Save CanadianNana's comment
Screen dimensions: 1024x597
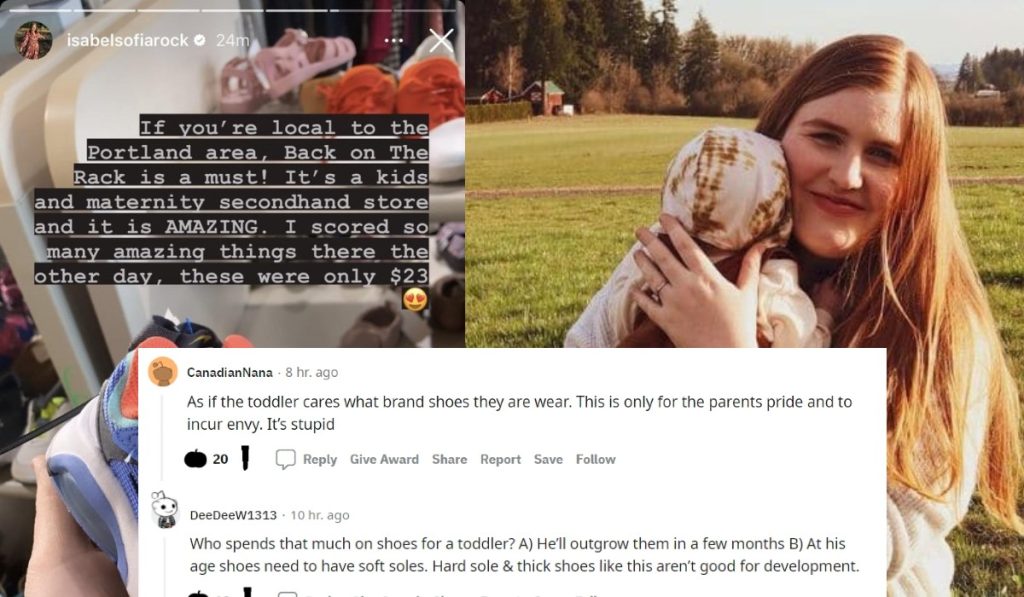[548, 459]
